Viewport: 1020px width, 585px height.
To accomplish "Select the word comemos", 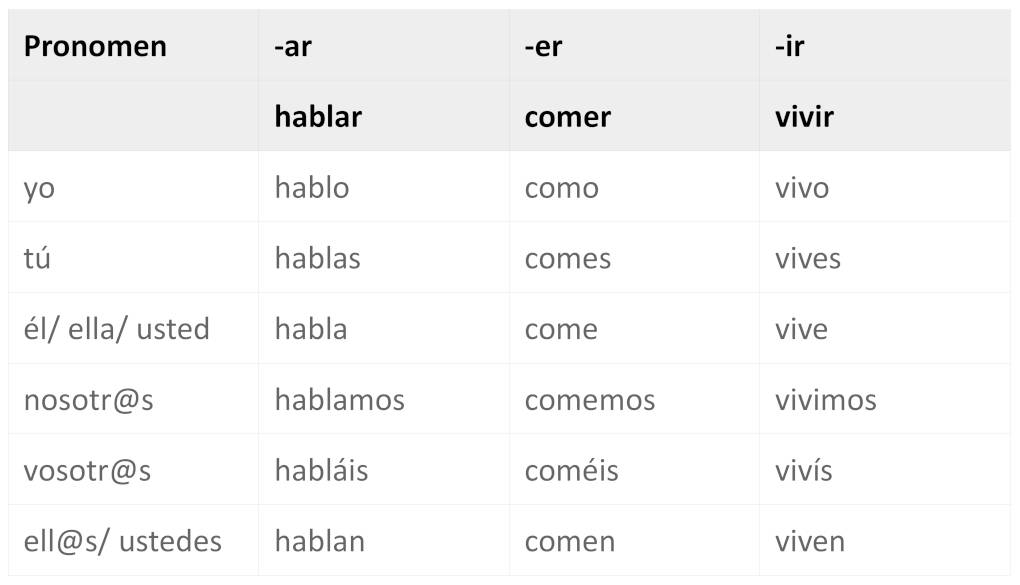I will (589, 400).
